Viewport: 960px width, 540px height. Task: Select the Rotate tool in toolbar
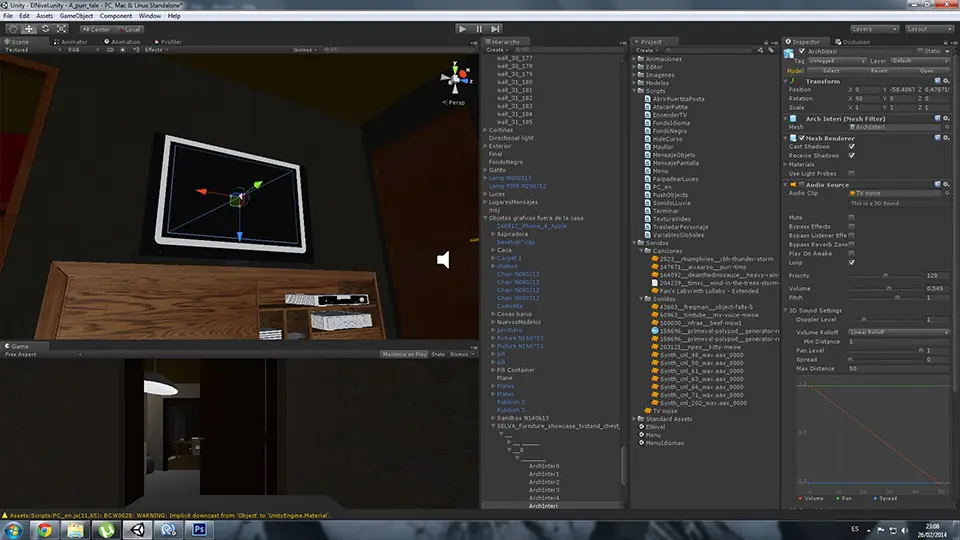[45, 29]
